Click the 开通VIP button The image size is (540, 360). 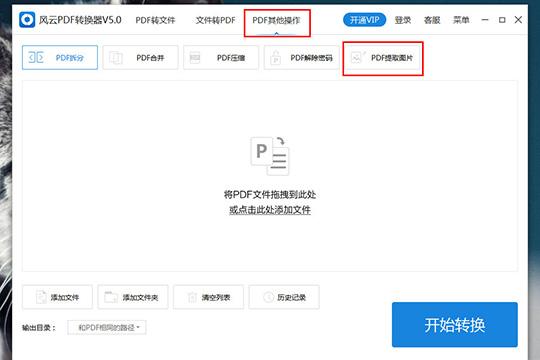pos(364,20)
